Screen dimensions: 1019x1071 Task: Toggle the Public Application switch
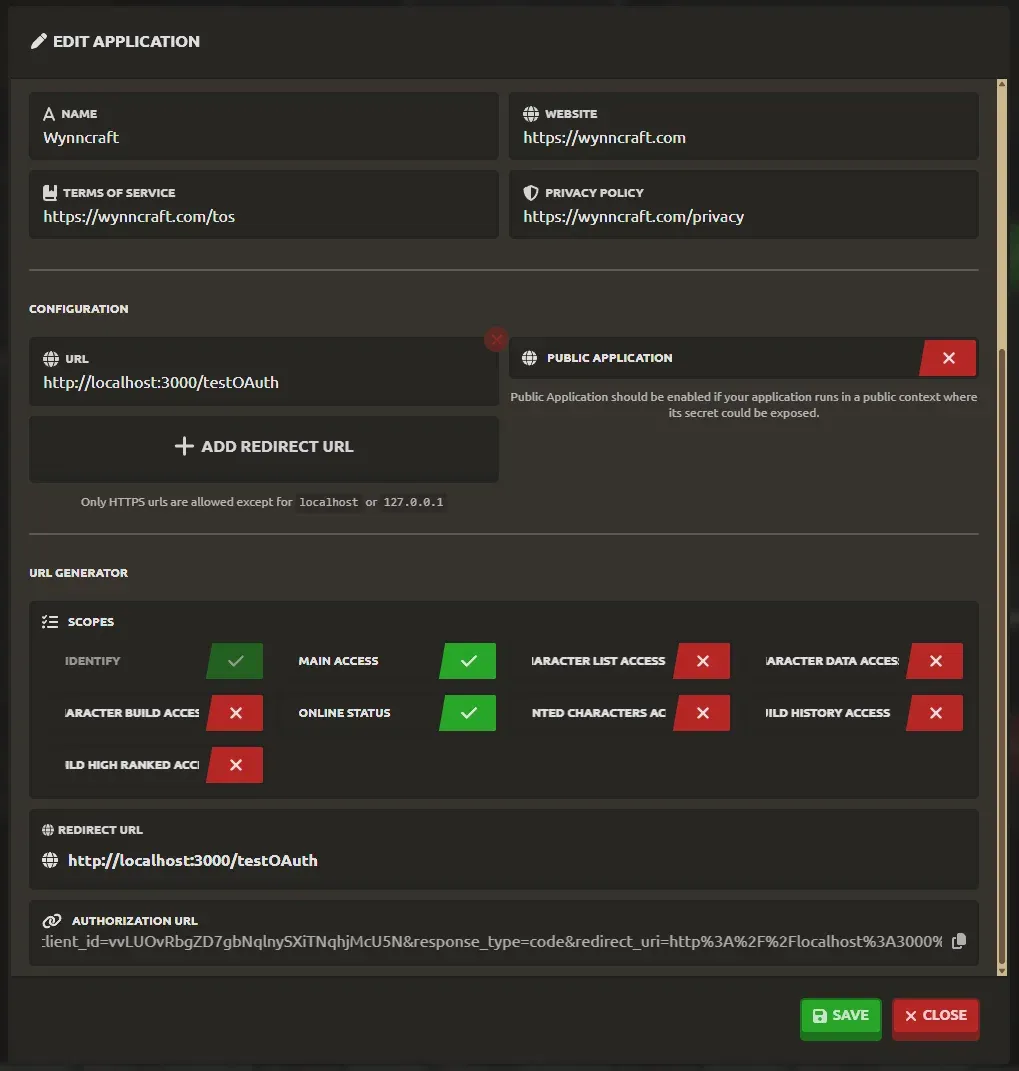tap(948, 358)
